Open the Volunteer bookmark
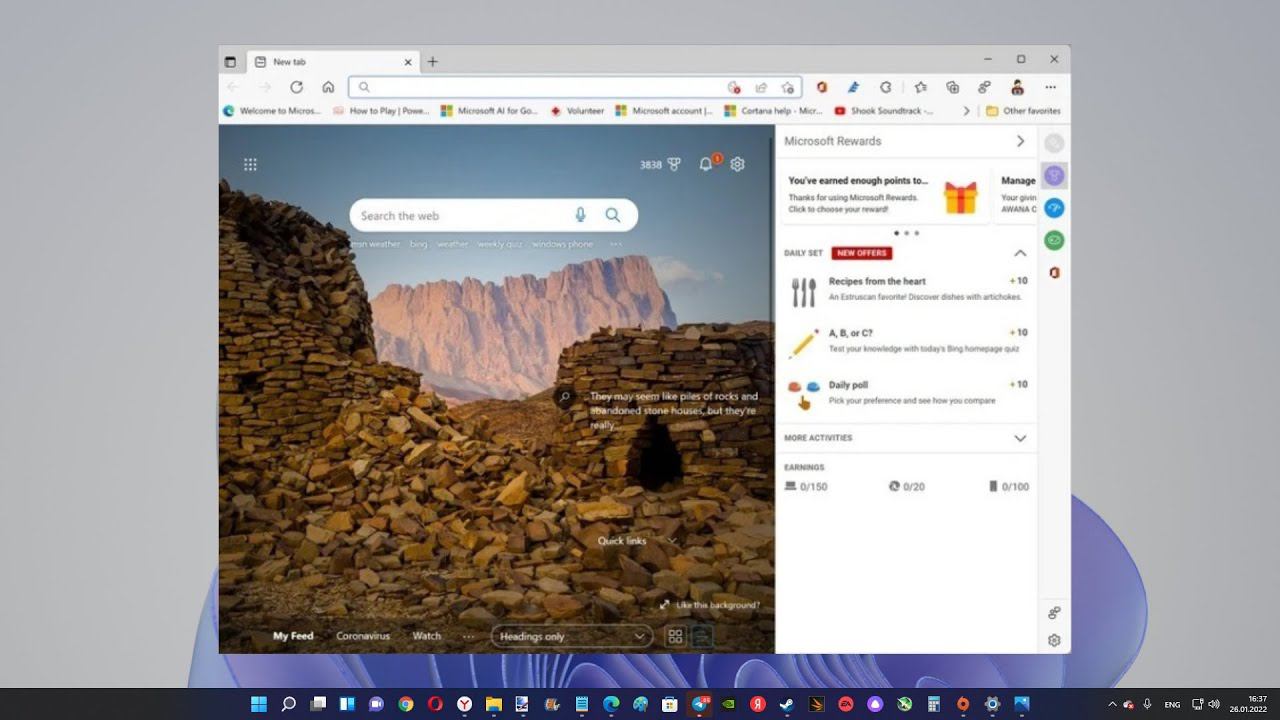1280x720 pixels. pyautogui.click(x=577, y=111)
